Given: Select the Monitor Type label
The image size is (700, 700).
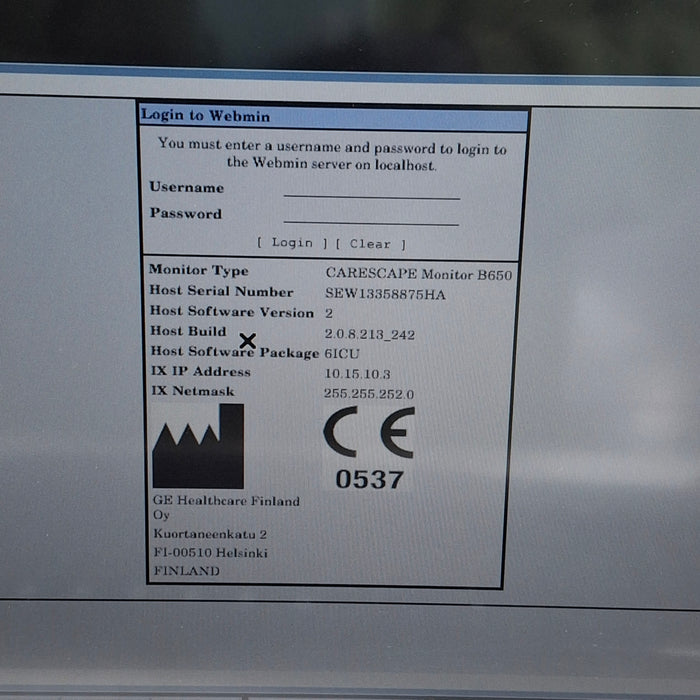Looking at the screenshot, I should [199, 270].
